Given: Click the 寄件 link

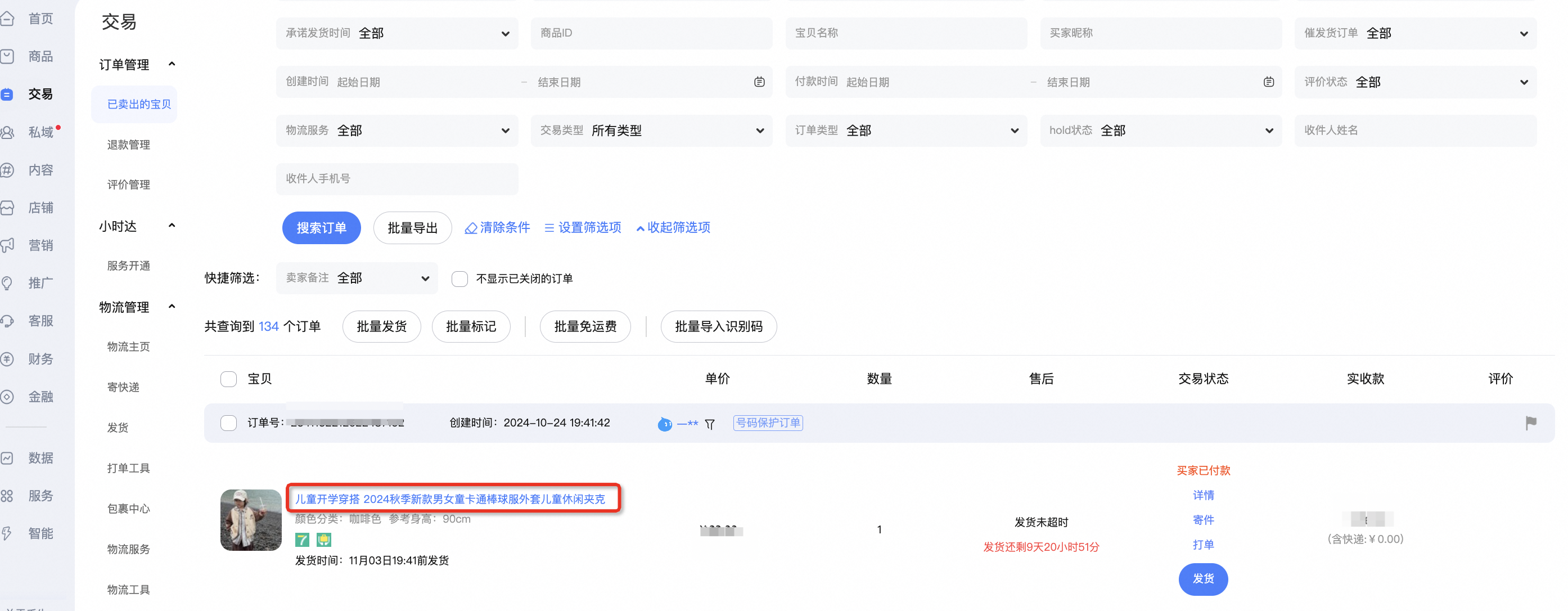Looking at the screenshot, I should (1204, 521).
